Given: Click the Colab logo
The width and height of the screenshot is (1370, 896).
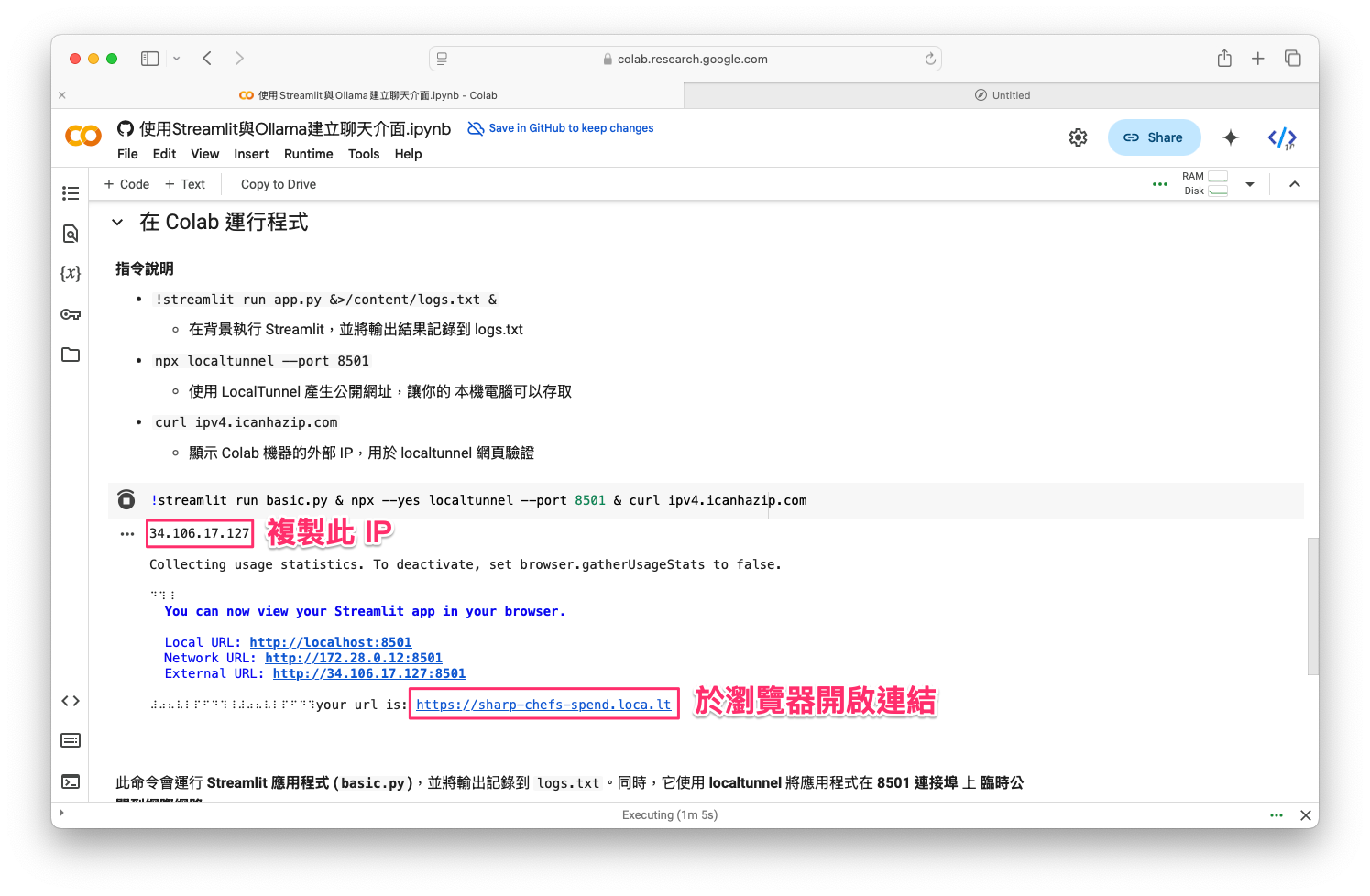Looking at the screenshot, I should (83, 136).
